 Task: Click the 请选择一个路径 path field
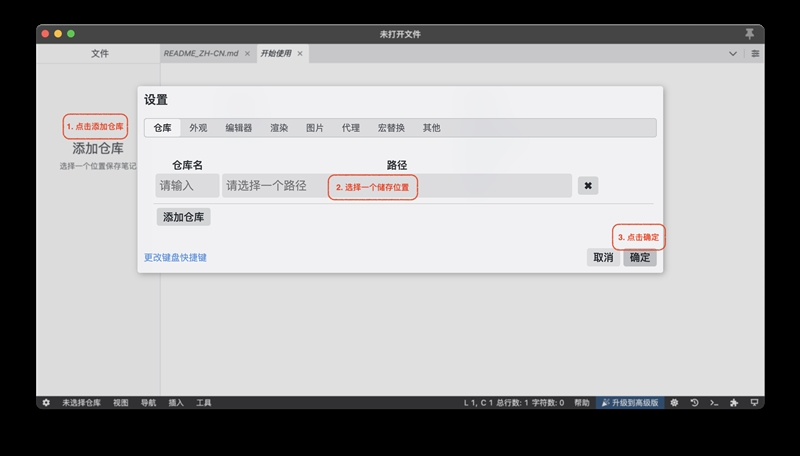coord(397,186)
